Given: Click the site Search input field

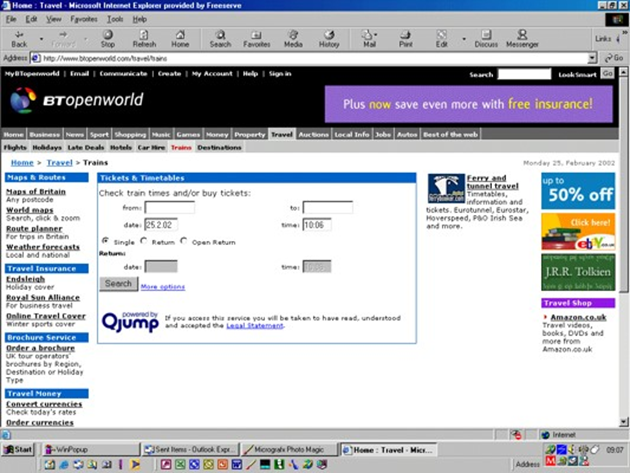Looking at the screenshot, I should [524, 74].
